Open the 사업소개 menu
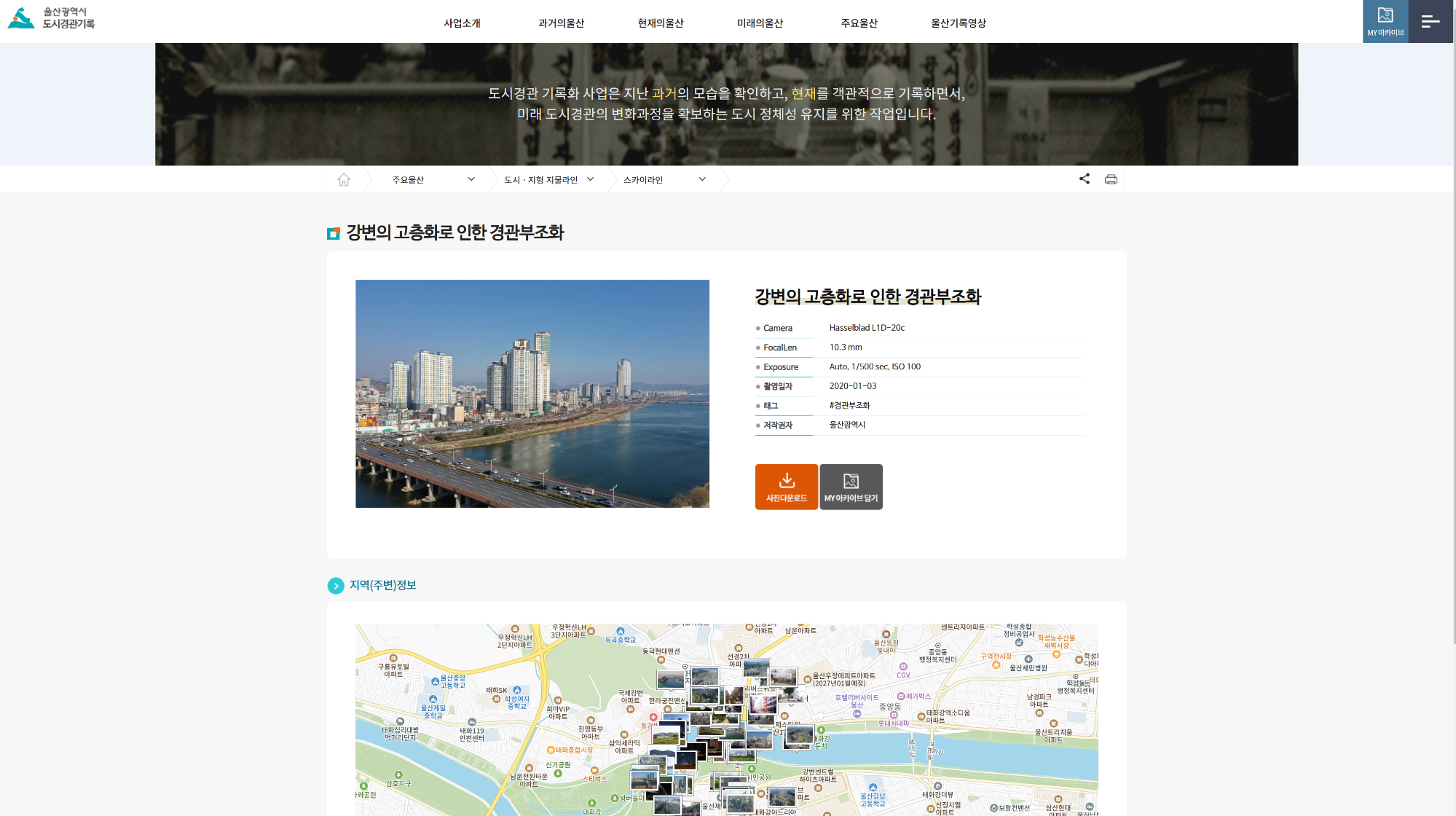Image resolution: width=1456 pixels, height=816 pixels. tap(462, 23)
